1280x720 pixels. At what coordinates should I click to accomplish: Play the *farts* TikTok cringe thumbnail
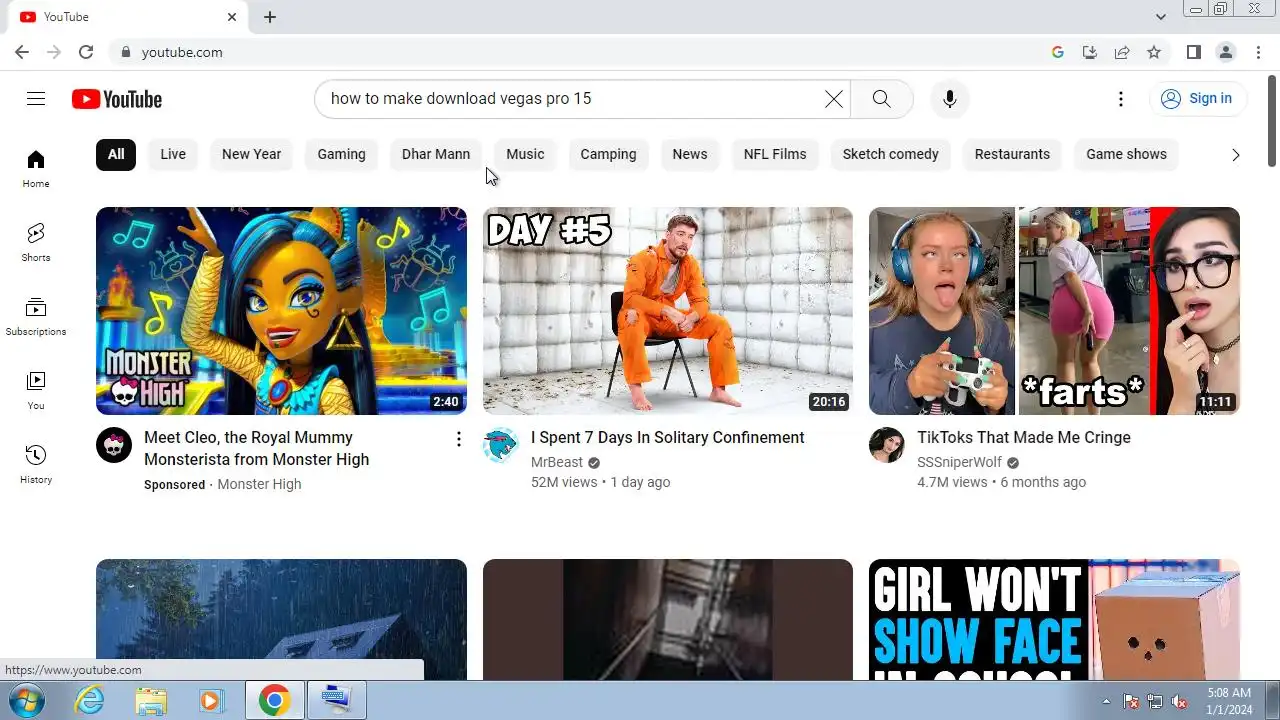pyautogui.click(x=1054, y=311)
